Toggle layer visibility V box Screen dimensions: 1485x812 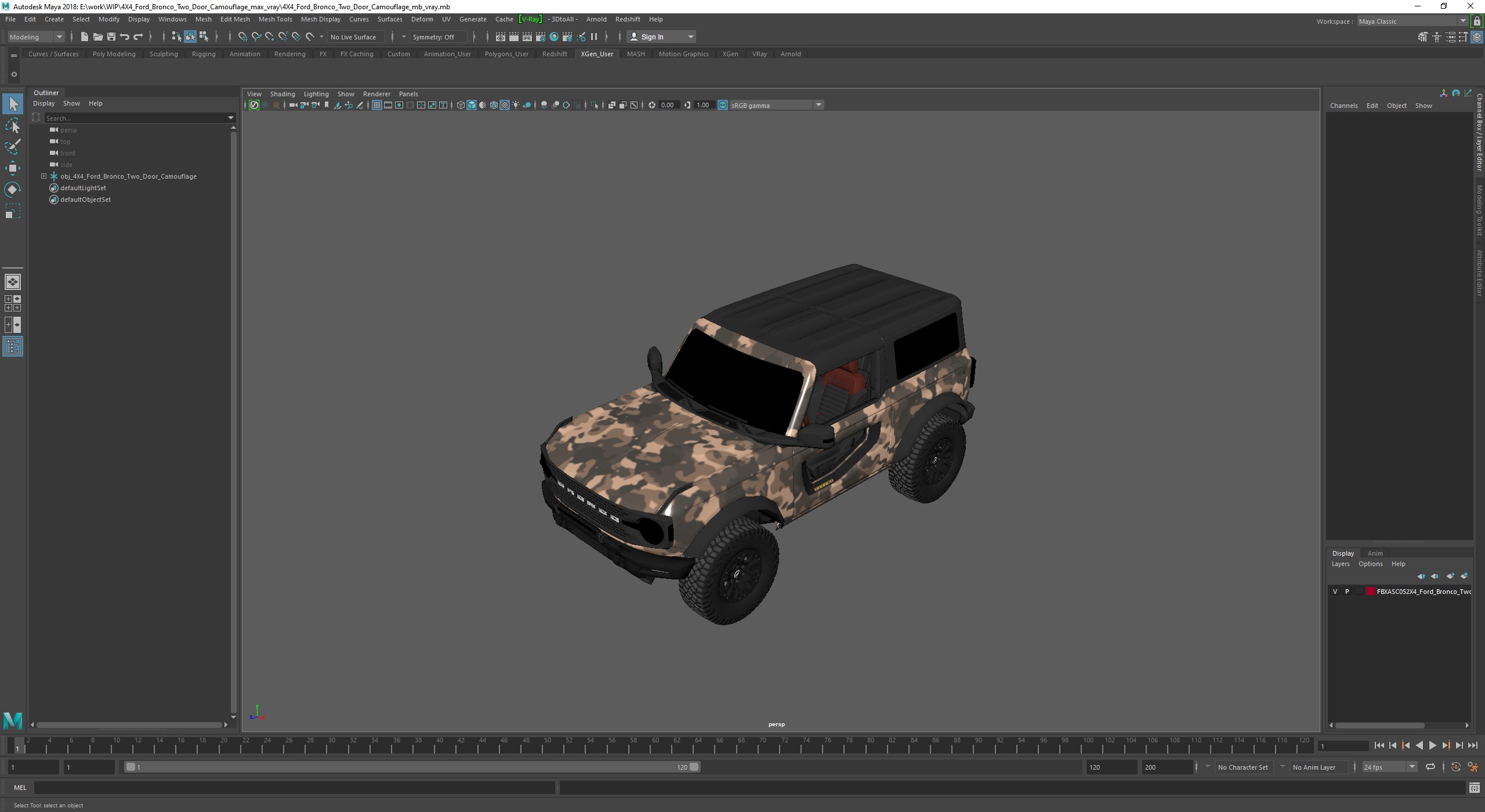(x=1335, y=592)
